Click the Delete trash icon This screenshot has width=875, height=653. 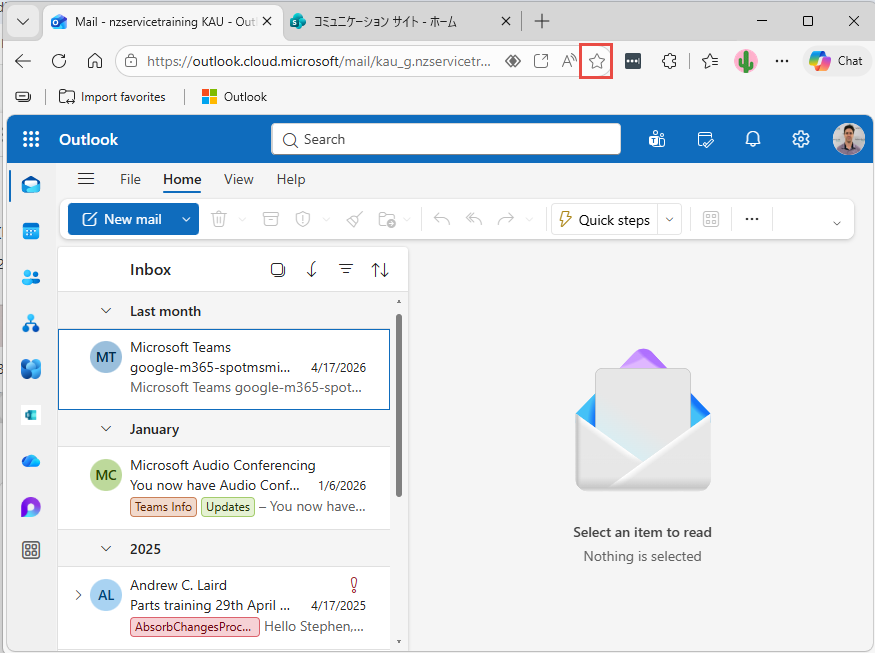219,219
